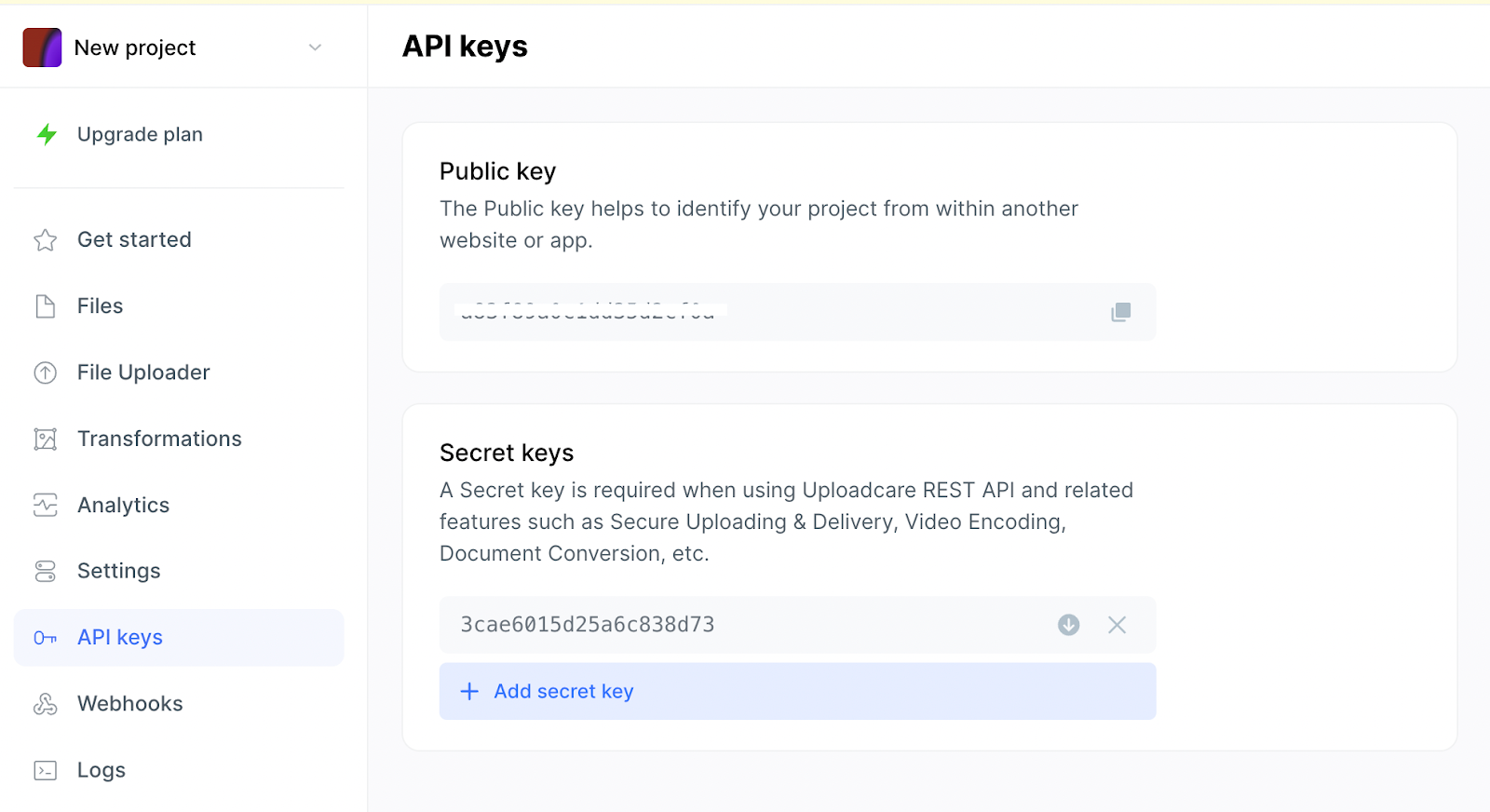Open the project switcher chevron
Viewport: 1490px width, 812px height.
(315, 47)
